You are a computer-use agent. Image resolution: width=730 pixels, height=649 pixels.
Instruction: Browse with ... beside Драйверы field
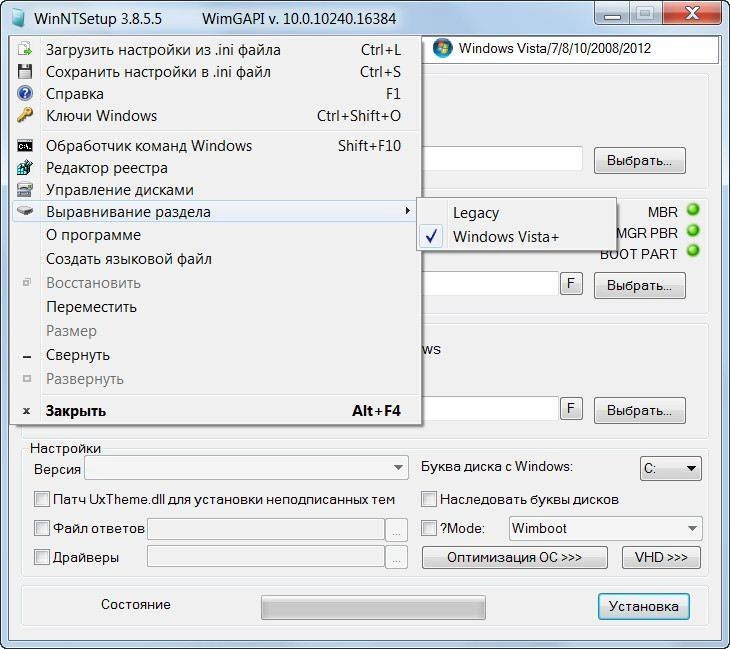396,557
